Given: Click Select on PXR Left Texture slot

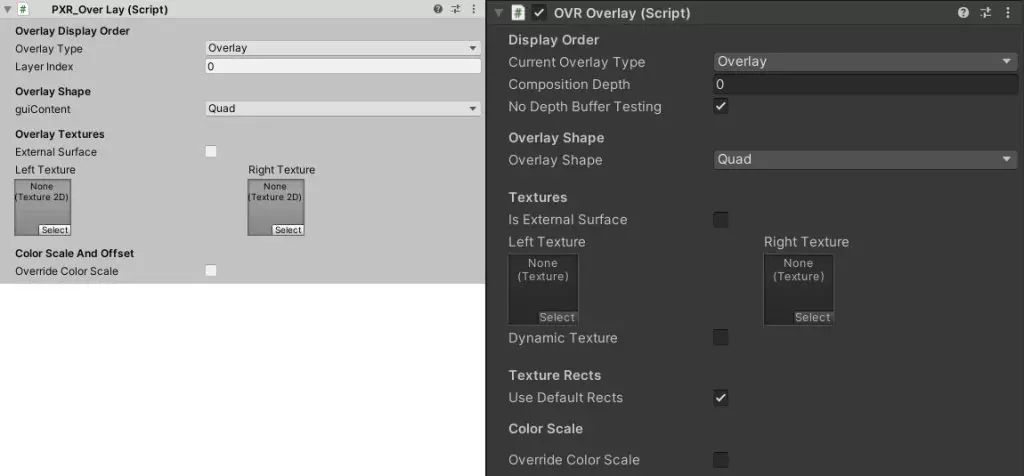Looking at the screenshot, I should click(x=55, y=230).
